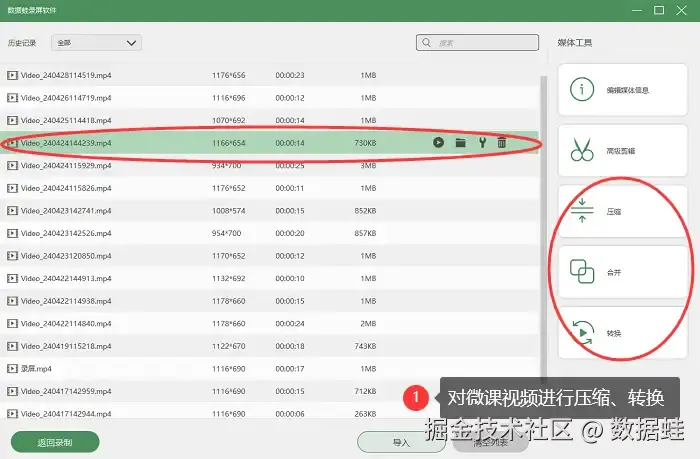The width and height of the screenshot is (700, 459).
Task: Select file name Video_240425114418.mp4
Action: point(66,120)
